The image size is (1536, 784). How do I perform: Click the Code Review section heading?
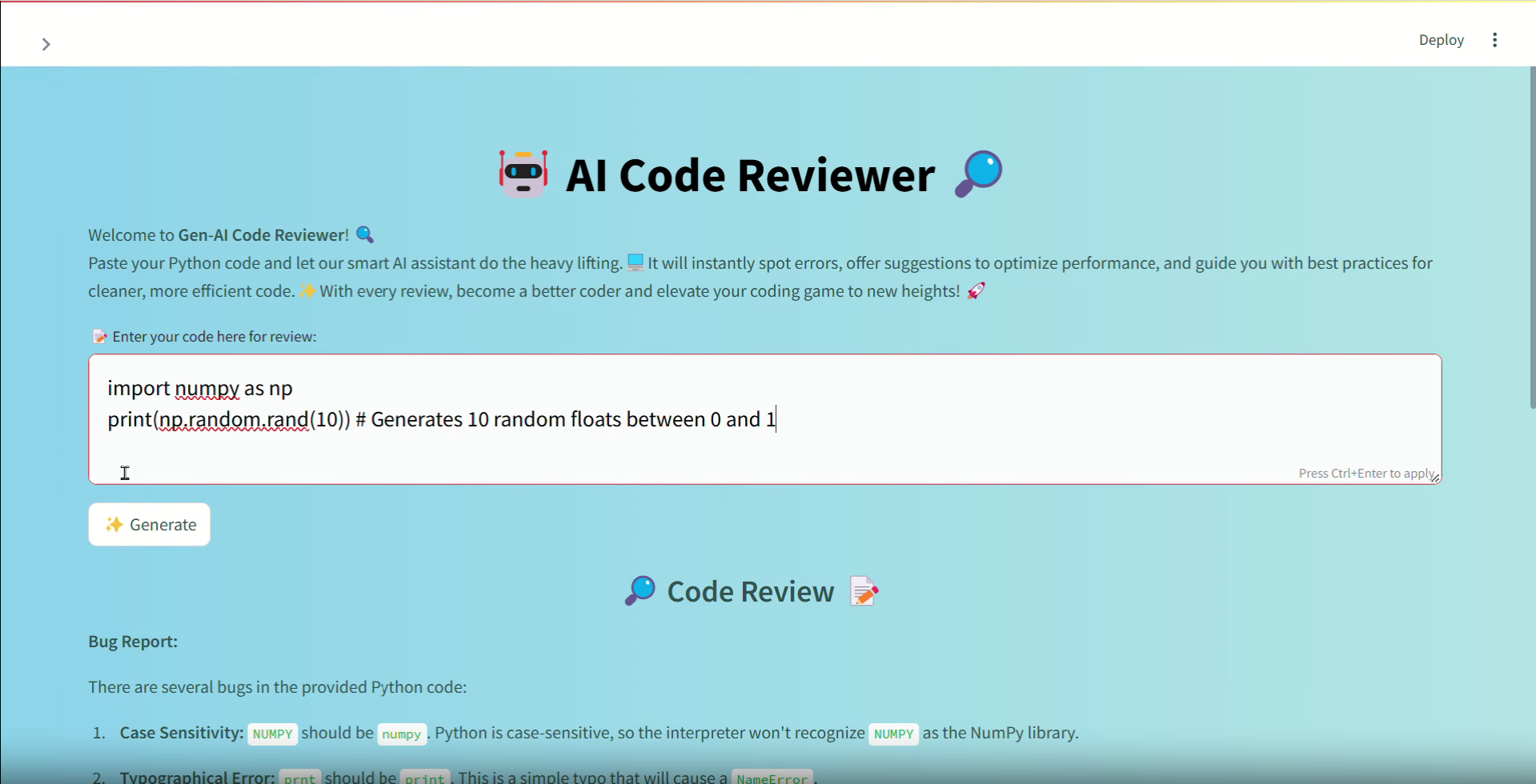[750, 592]
